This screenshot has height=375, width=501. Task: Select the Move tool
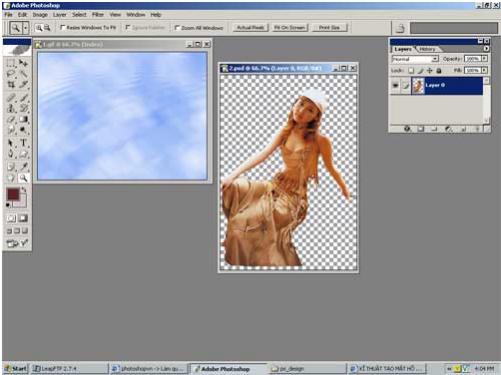pyautogui.click(x=23, y=63)
